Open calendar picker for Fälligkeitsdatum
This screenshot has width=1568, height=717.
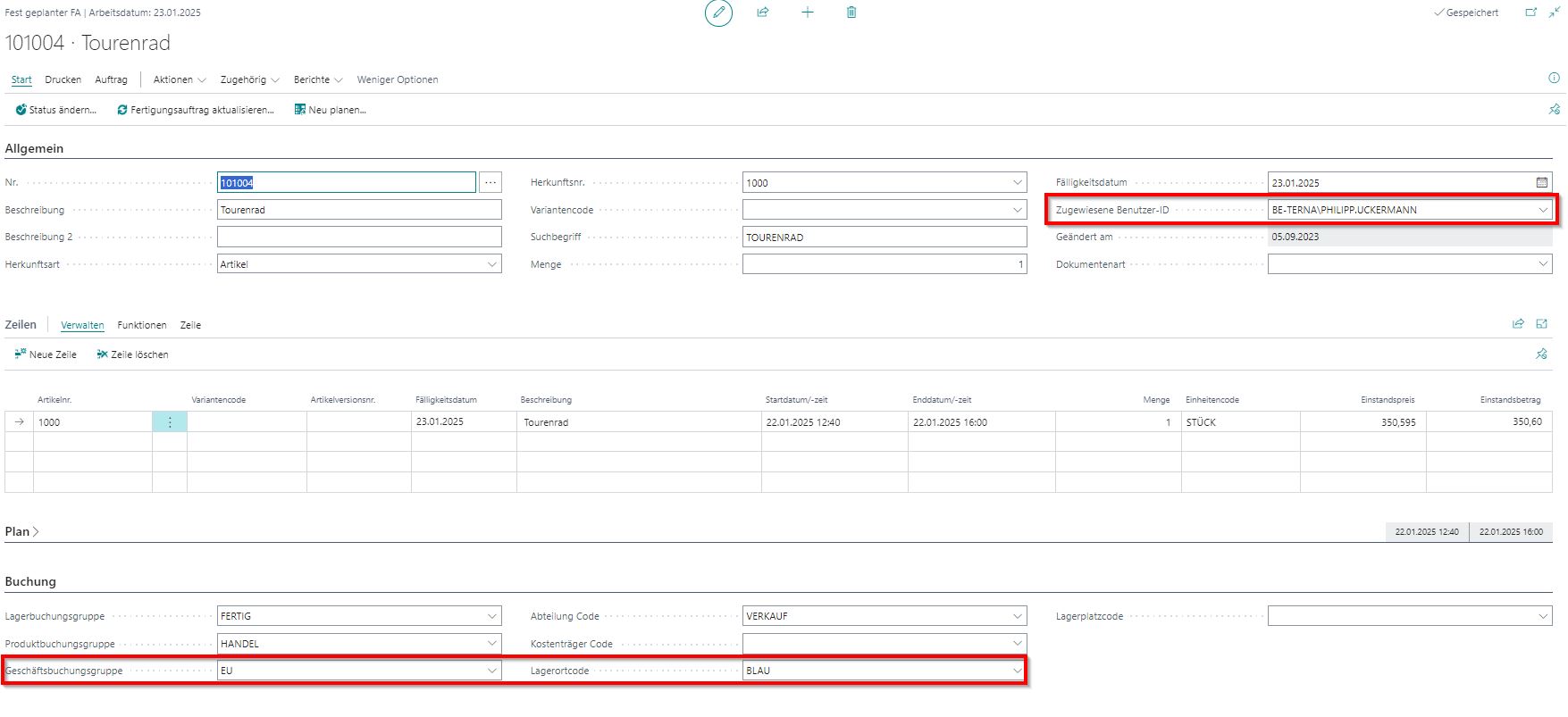[1542, 182]
